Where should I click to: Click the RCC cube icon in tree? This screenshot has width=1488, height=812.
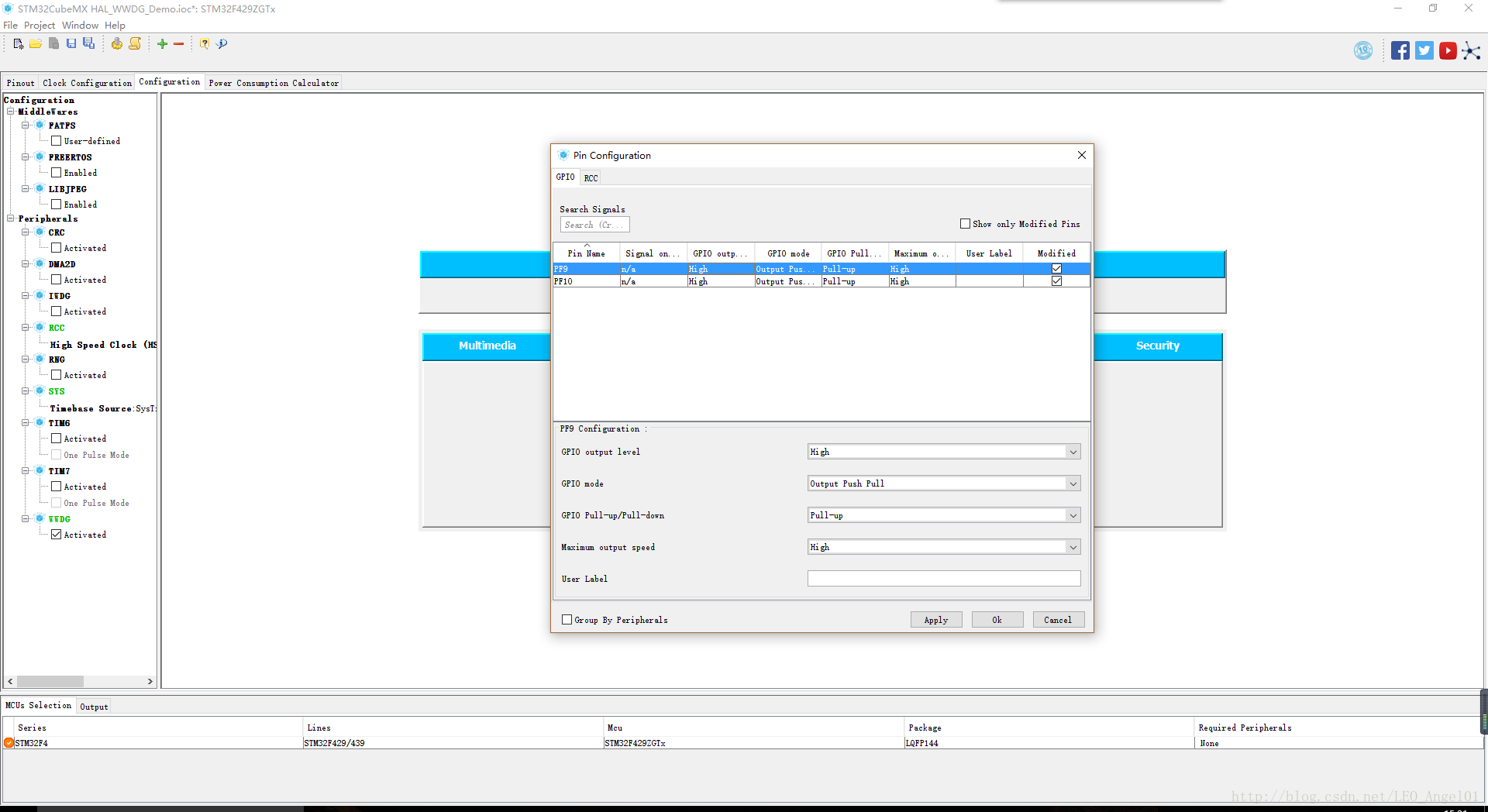pos(40,327)
